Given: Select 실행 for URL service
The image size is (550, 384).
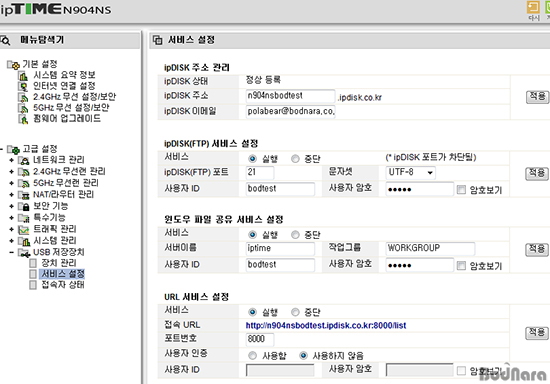Looking at the screenshot, I should pyautogui.click(x=252, y=312).
